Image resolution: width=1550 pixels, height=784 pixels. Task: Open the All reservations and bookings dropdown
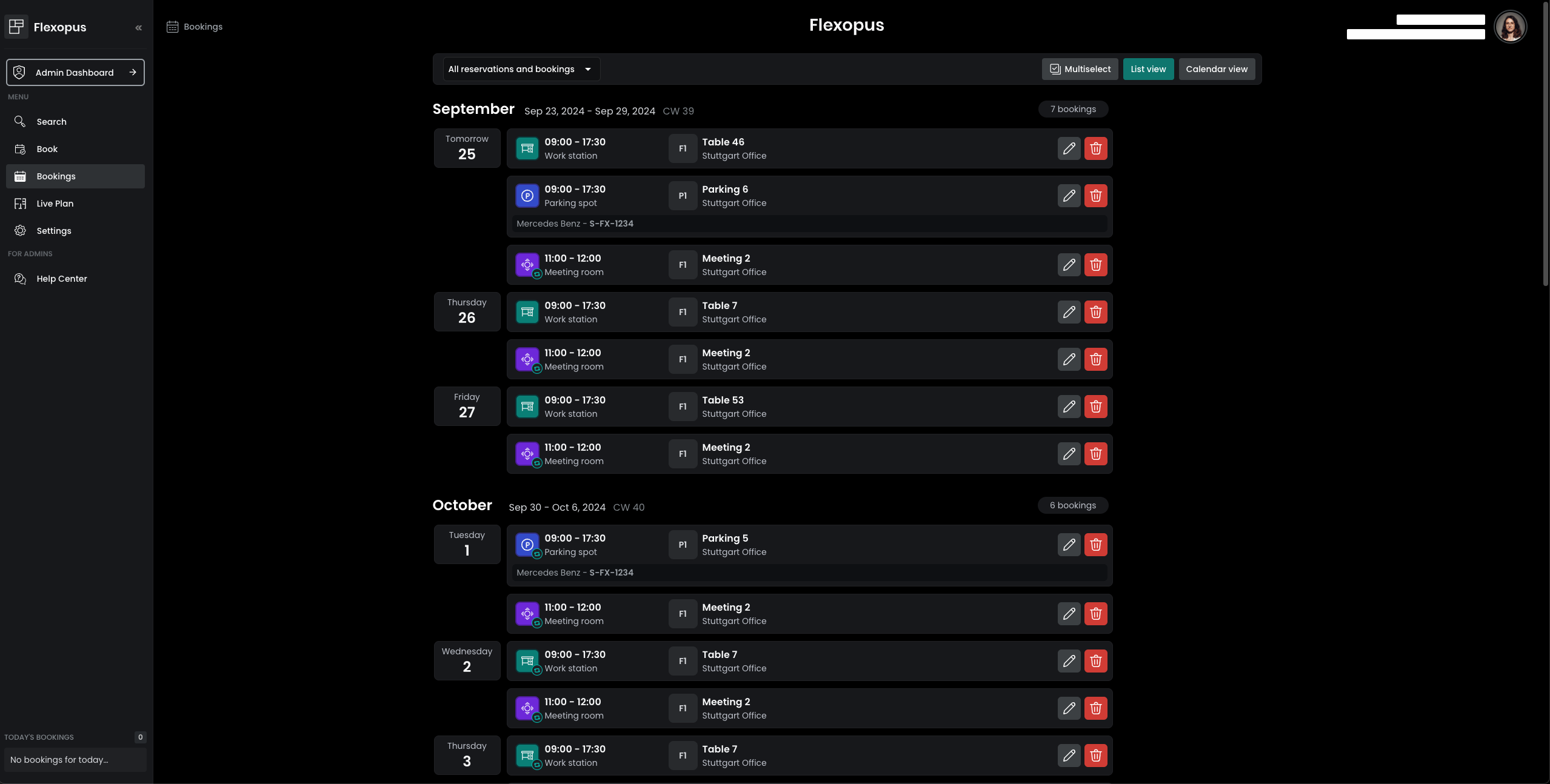click(520, 69)
